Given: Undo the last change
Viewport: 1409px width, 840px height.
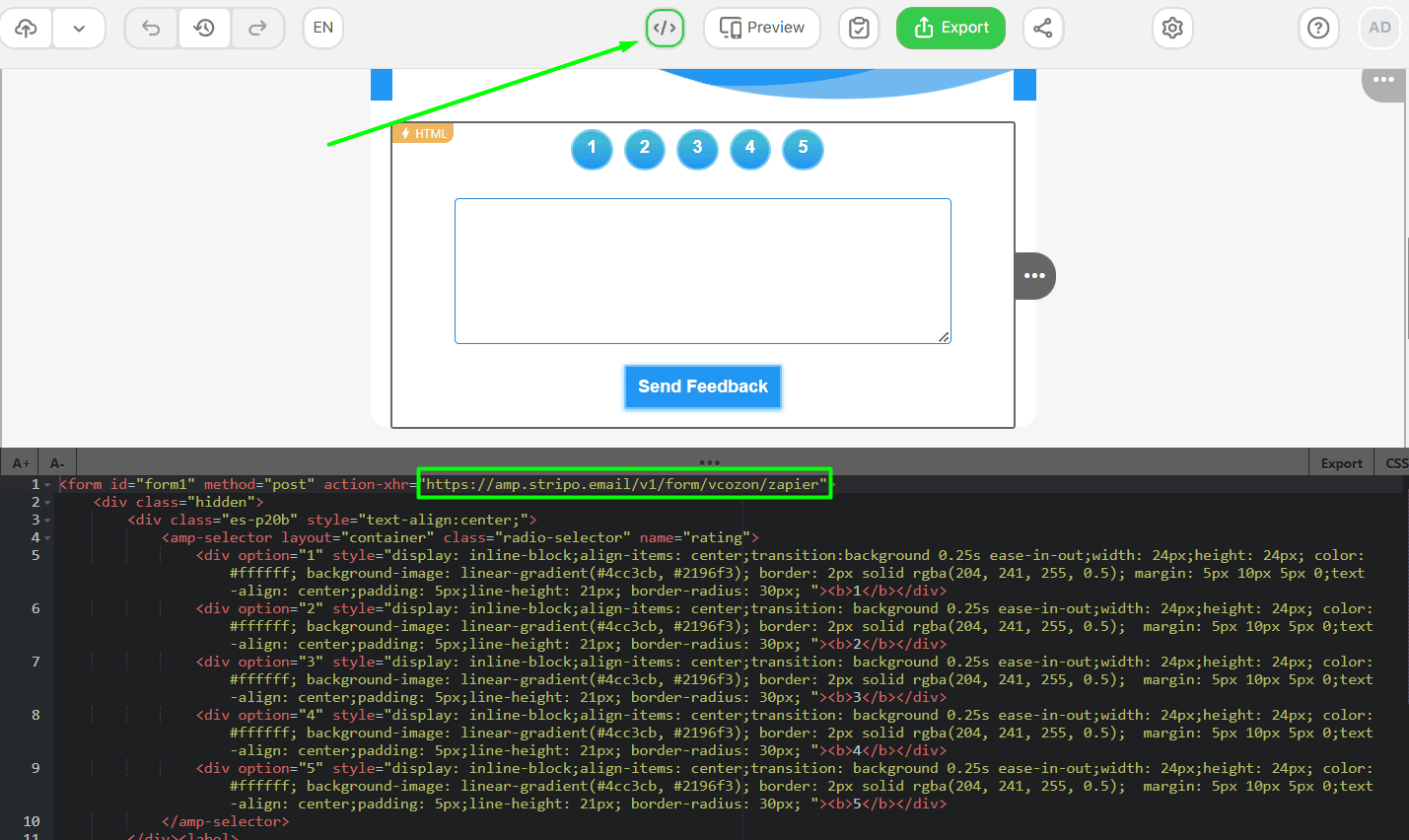Looking at the screenshot, I should 151,28.
